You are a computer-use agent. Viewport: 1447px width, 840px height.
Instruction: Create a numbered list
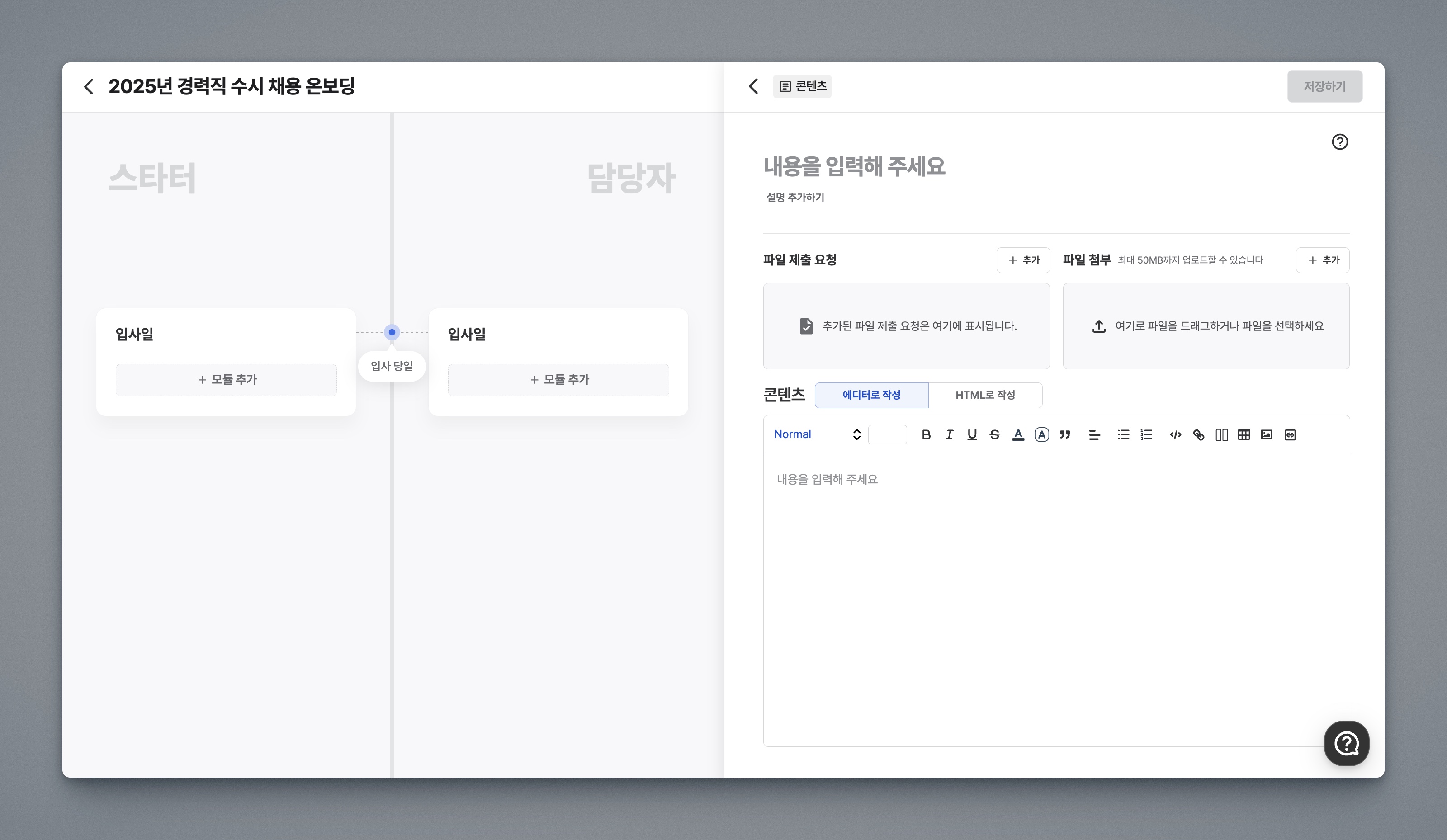tap(1146, 434)
